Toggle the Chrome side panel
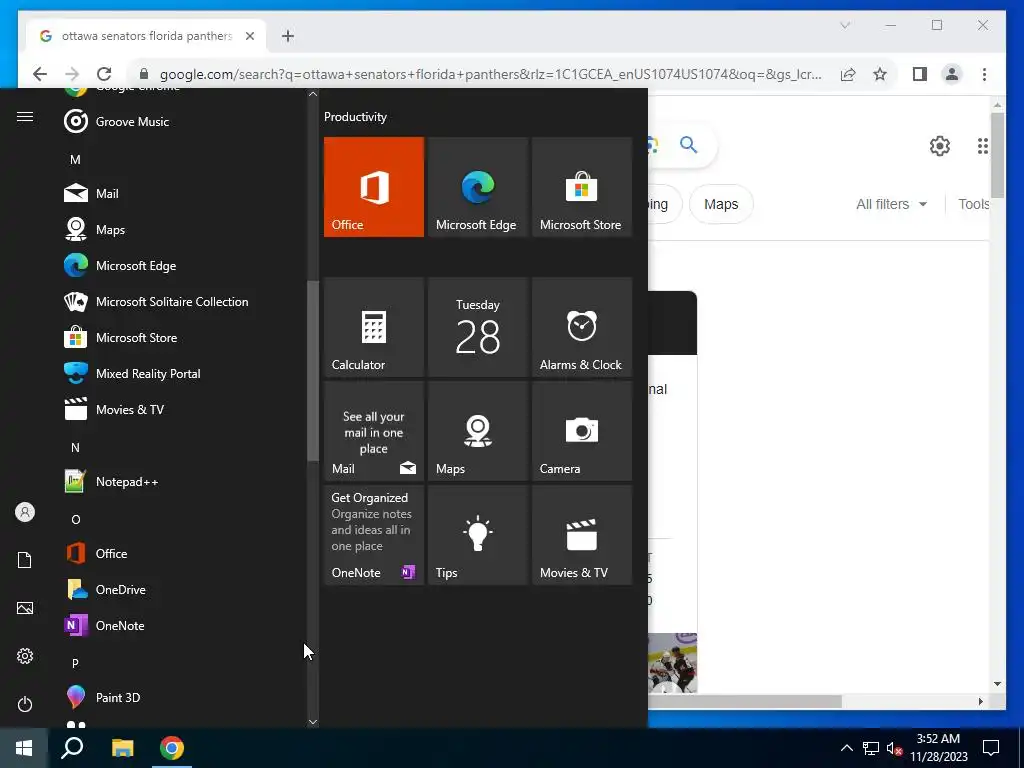1024x768 pixels. point(920,74)
